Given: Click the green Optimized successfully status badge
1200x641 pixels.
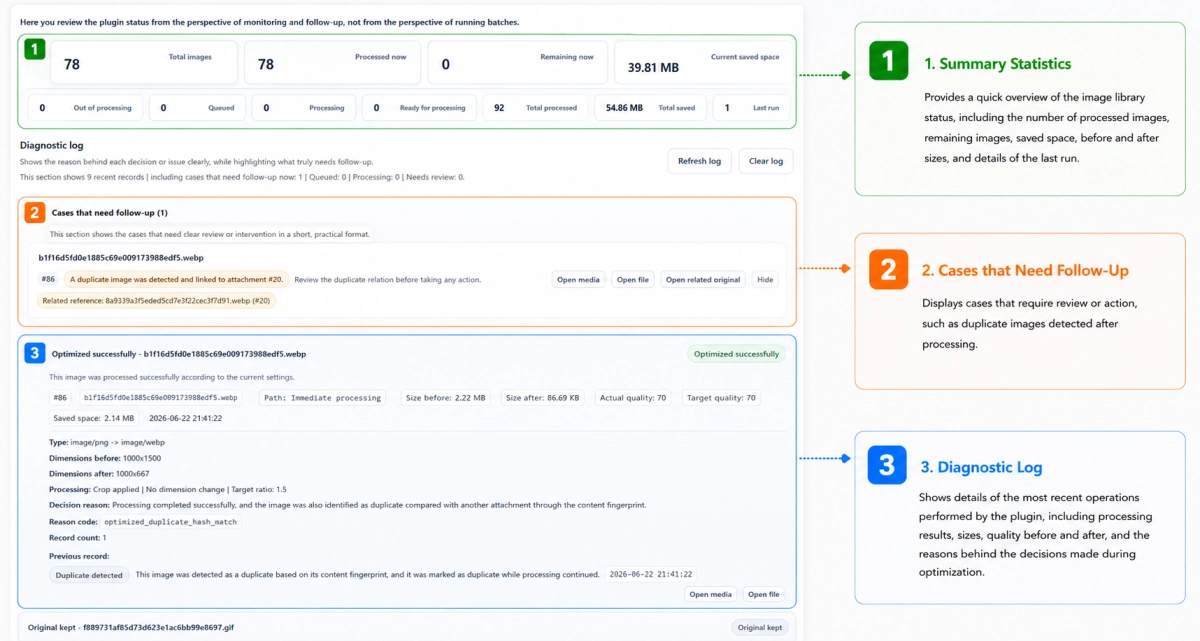Looking at the screenshot, I should pos(736,354).
